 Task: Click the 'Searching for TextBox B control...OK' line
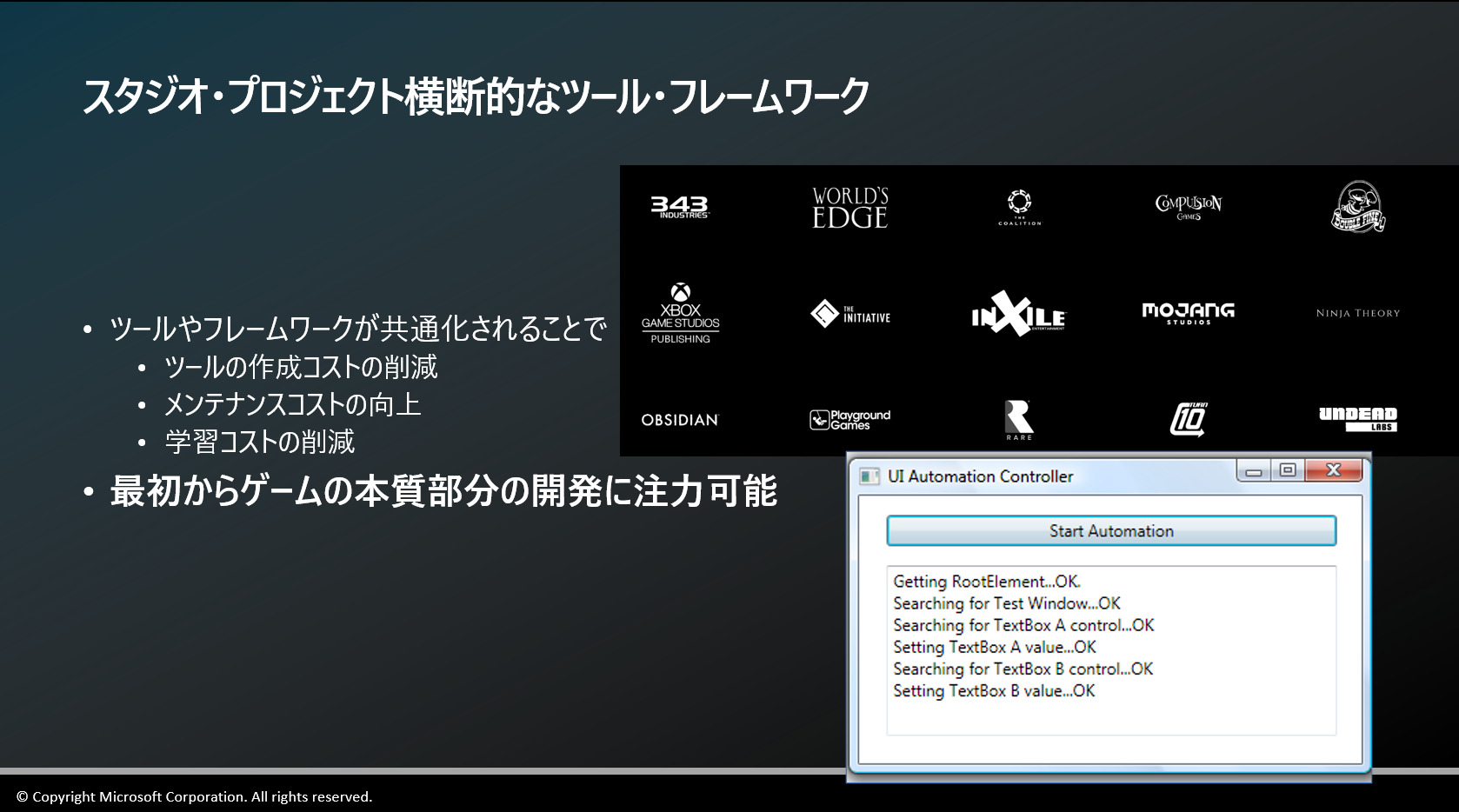tap(1023, 669)
